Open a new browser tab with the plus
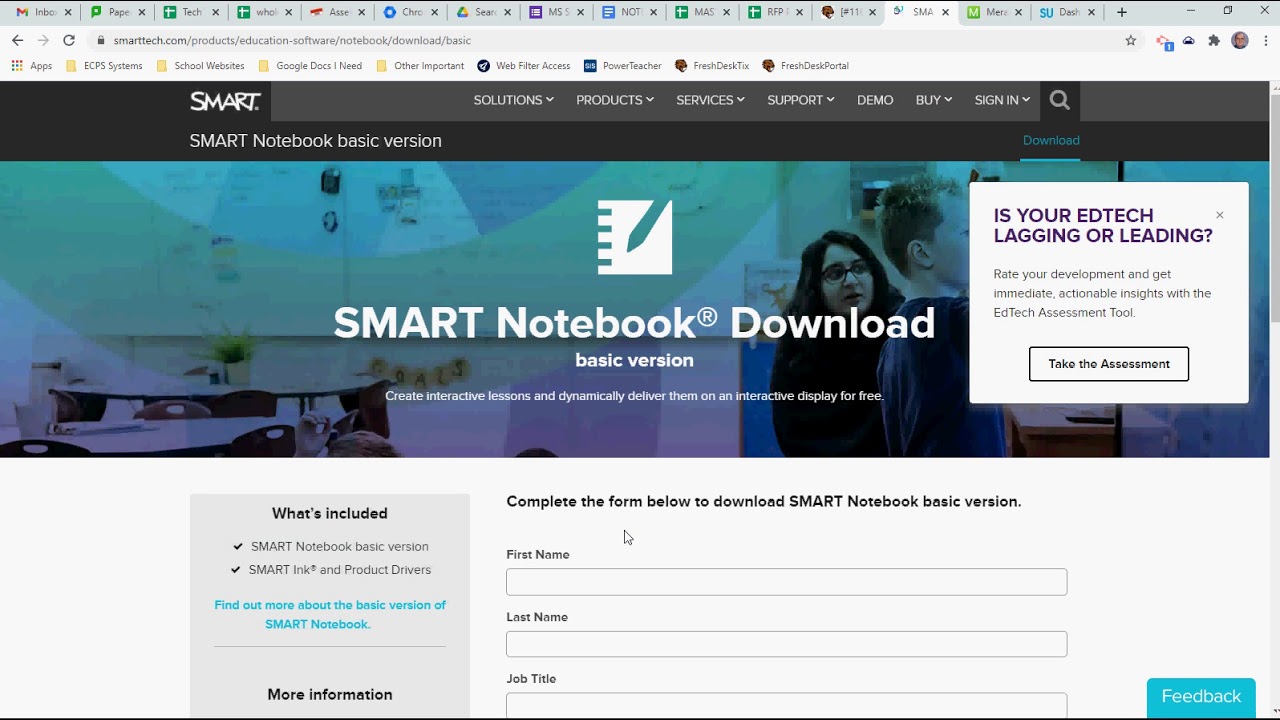 1122,12
